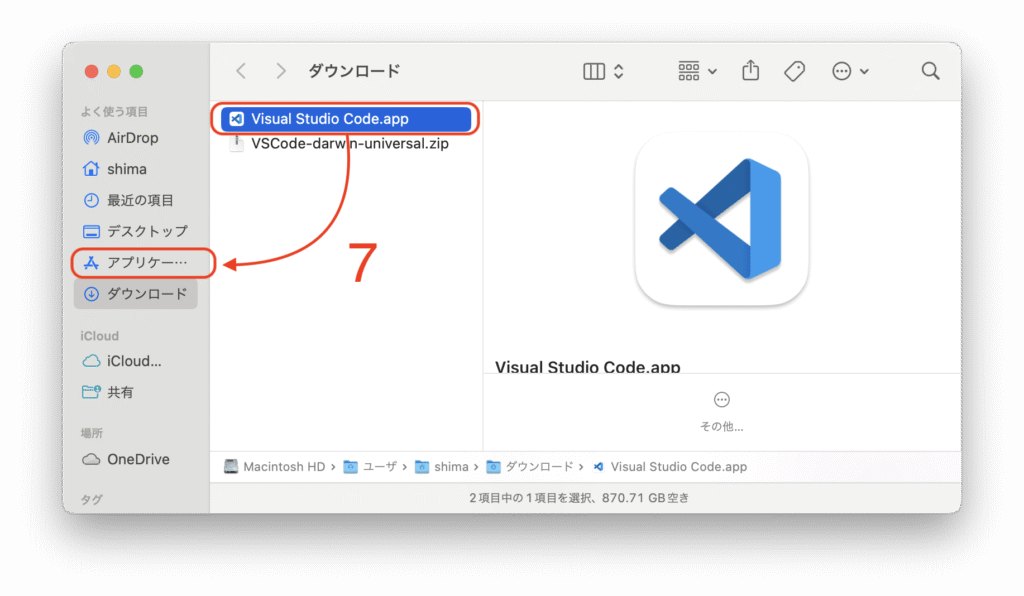Switch to column view icon
The width and height of the screenshot is (1024, 596).
pos(594,71)
